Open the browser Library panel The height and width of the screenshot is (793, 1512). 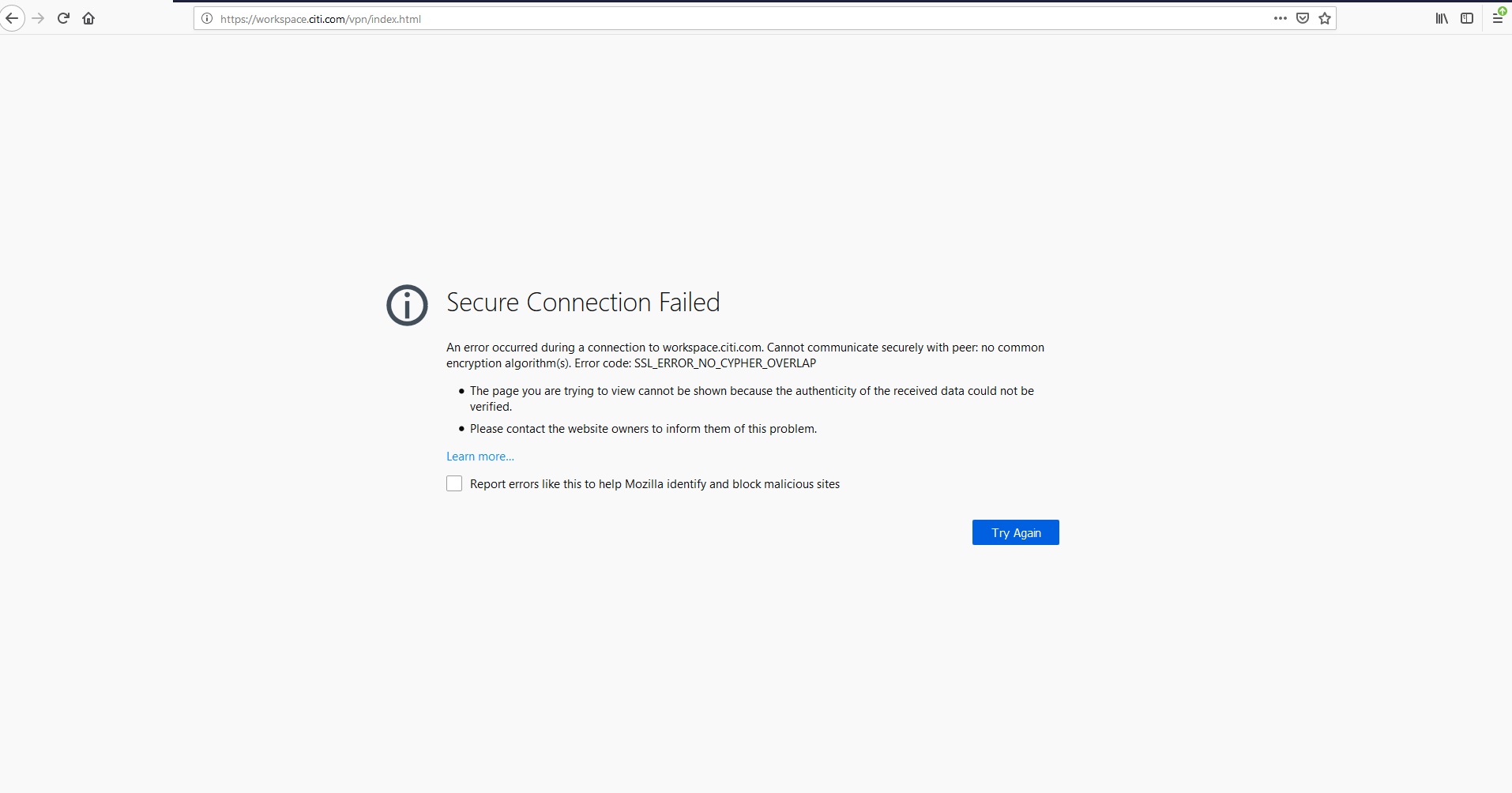[1441, 18]
